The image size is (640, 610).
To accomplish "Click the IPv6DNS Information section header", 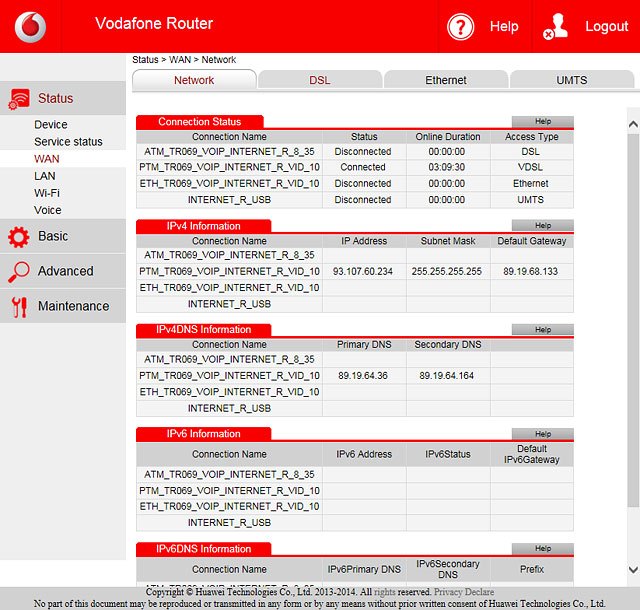I will click(203, 549).
